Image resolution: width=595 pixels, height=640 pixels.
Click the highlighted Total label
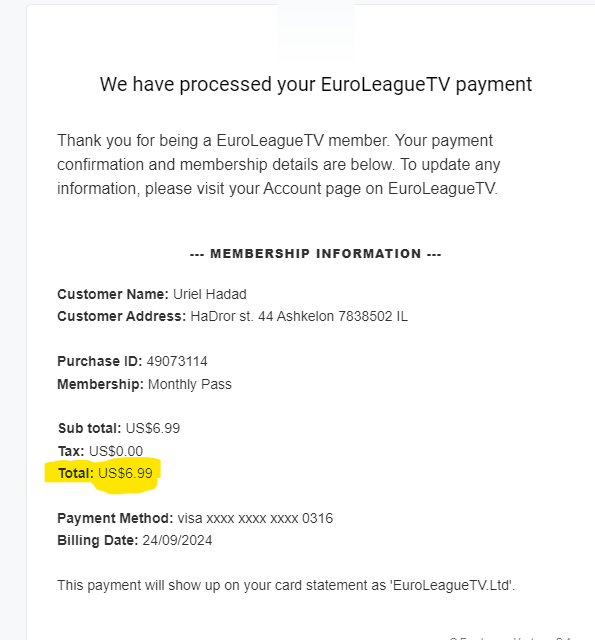76,473
